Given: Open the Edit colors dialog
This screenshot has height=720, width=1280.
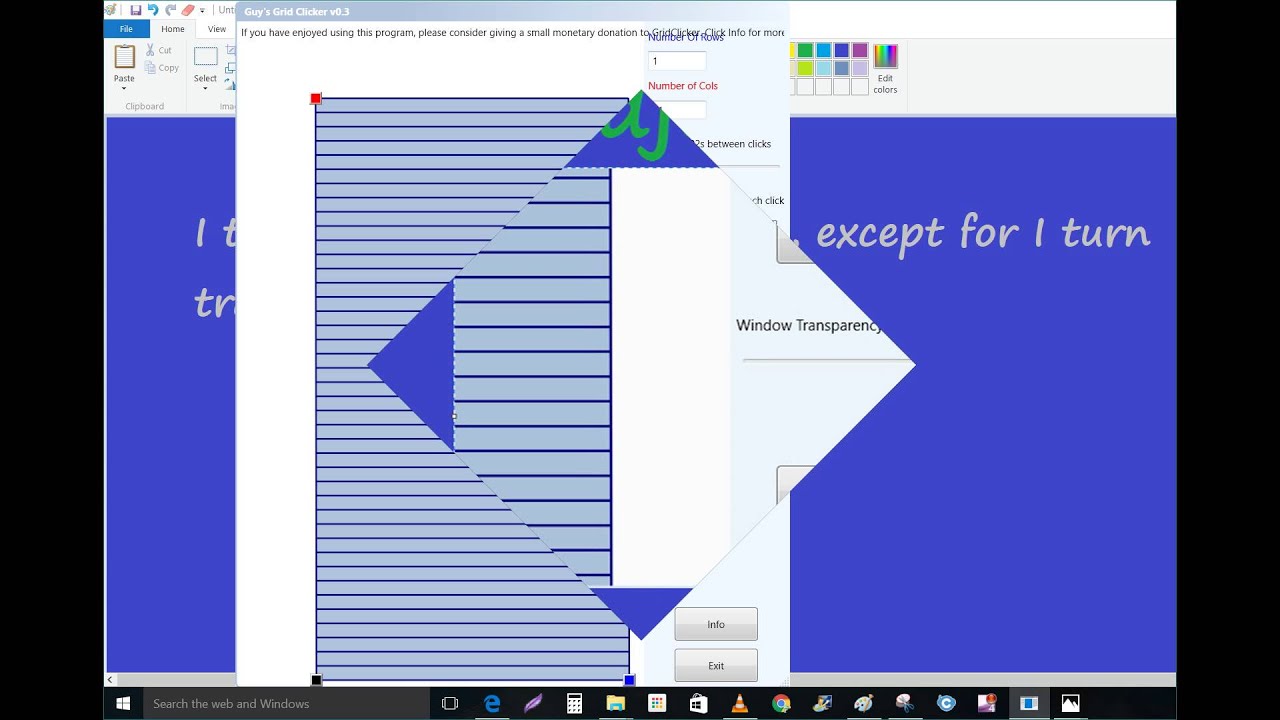Looking at the screenshot, I should point(885,68).
